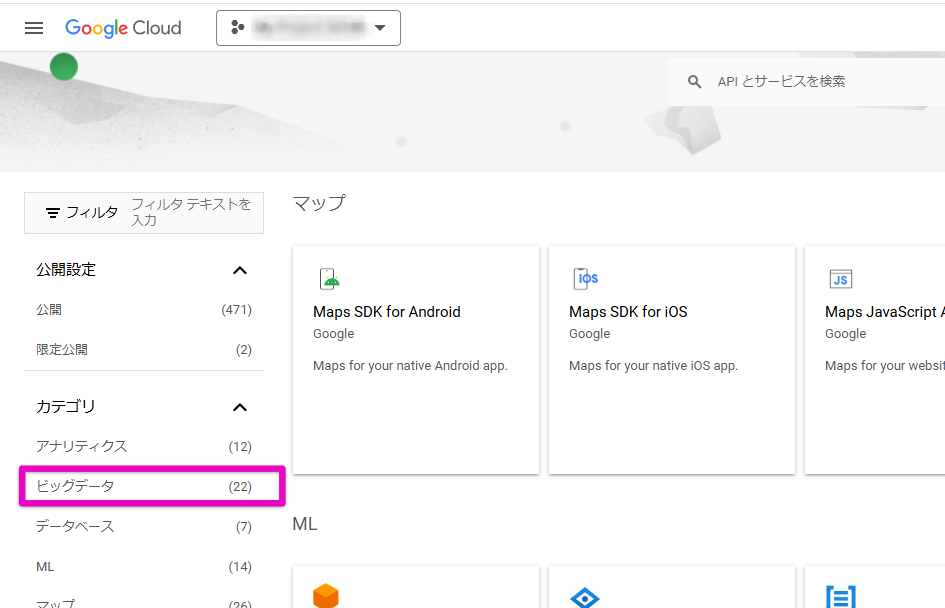Click the blue diamond ML card icon
Image resolution: width=945 pixels, height=608 pixels.
point(585,598)
